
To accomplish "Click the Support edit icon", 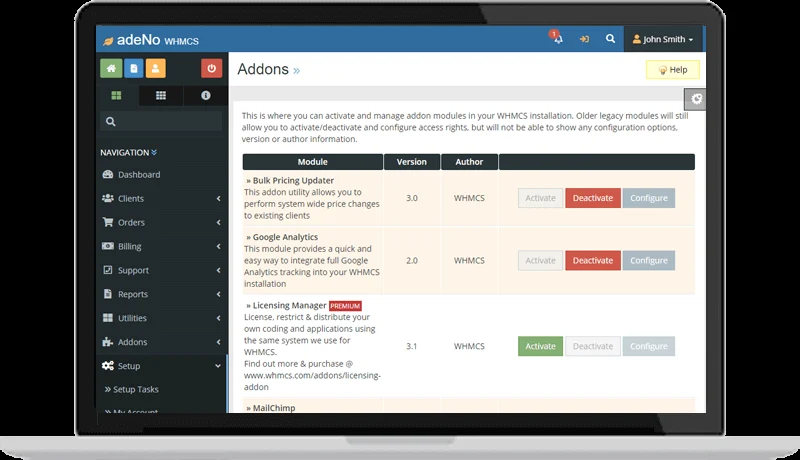I will click(x=108, y=270).
